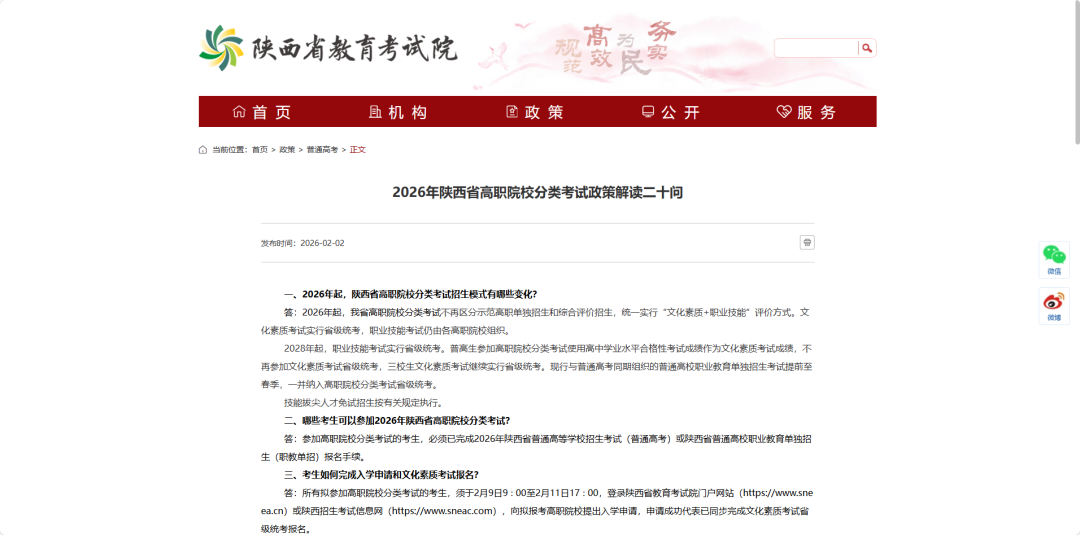This screenshot has height=535, width=1080.
Task: Click the 发布时间：2026-02-02 text
Action: (x=302, y=243)
